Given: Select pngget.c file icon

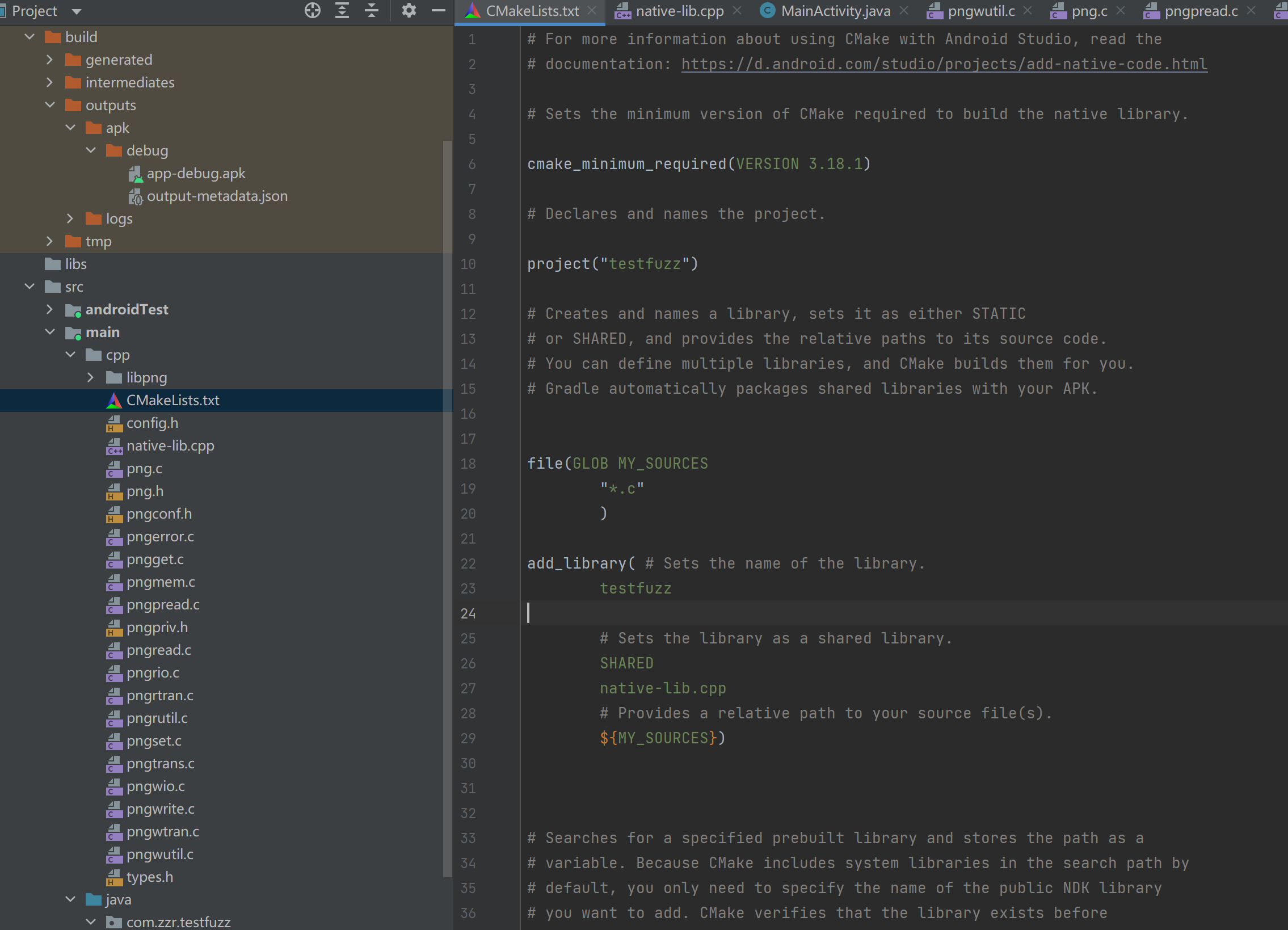Looking at the screenshot, I should tap(114, 560).
